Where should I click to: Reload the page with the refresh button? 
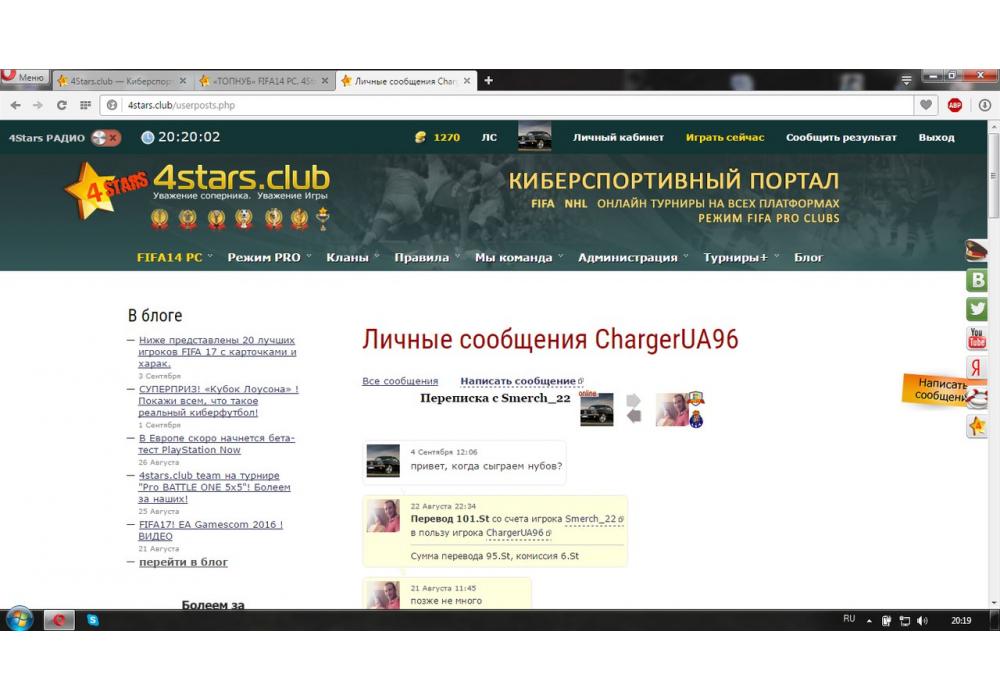click(x=62, y=105)
